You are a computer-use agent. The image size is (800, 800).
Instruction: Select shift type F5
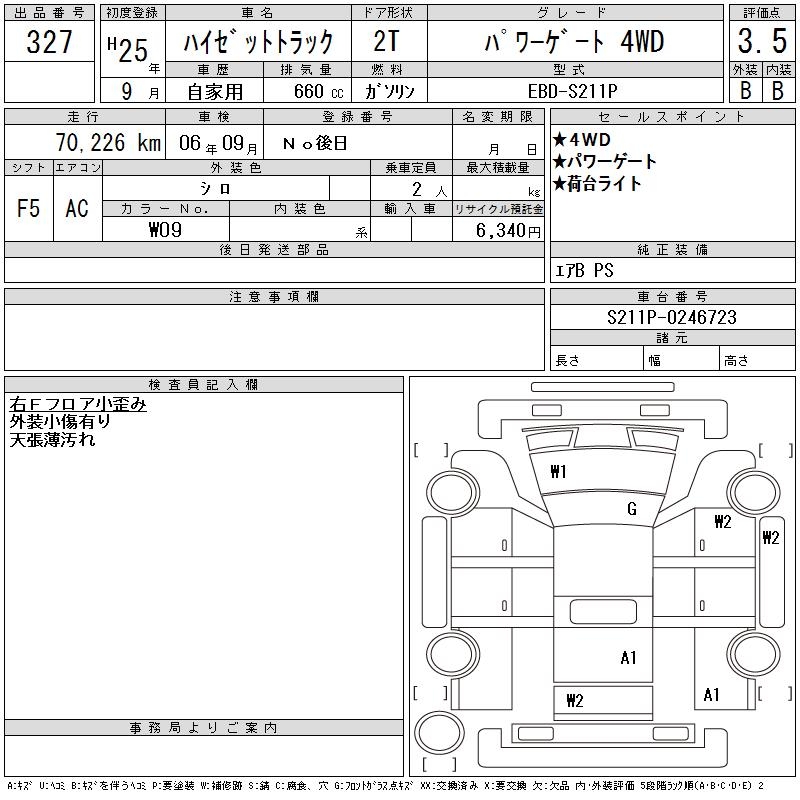click(x=29, y=208)
